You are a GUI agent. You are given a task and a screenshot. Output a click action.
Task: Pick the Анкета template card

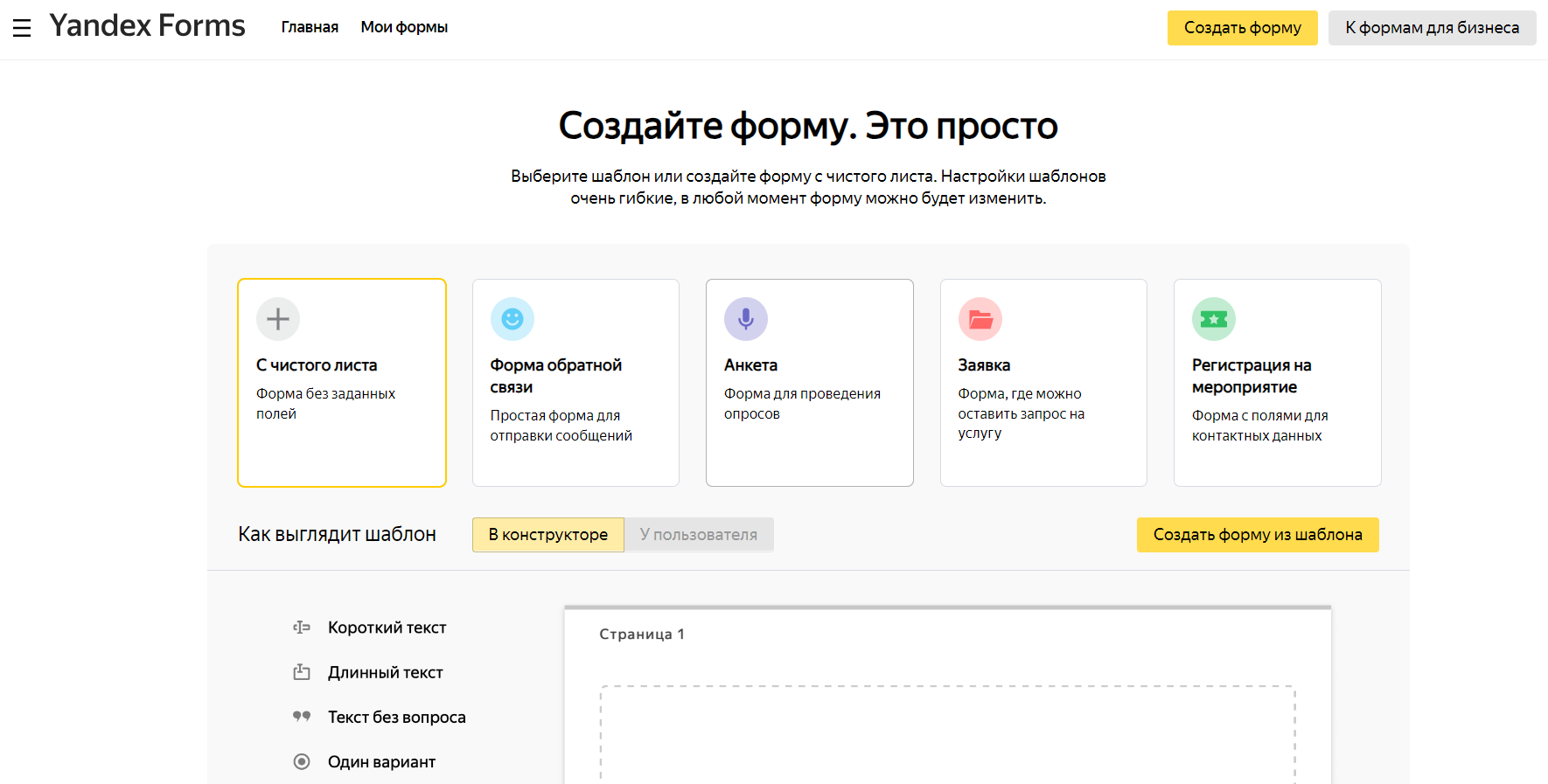810,383
